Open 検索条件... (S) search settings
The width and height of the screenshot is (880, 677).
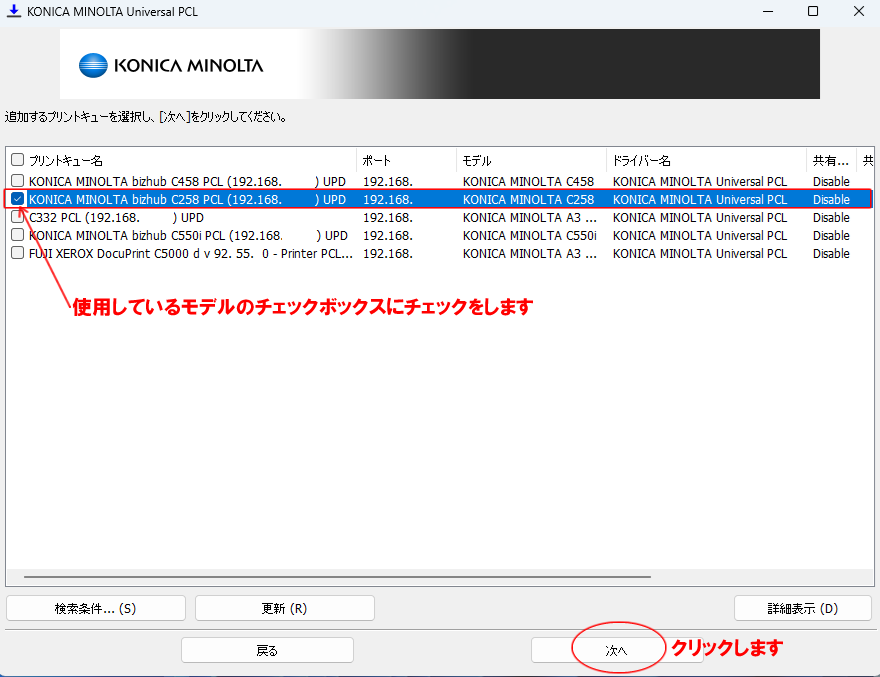click(96, 608)
